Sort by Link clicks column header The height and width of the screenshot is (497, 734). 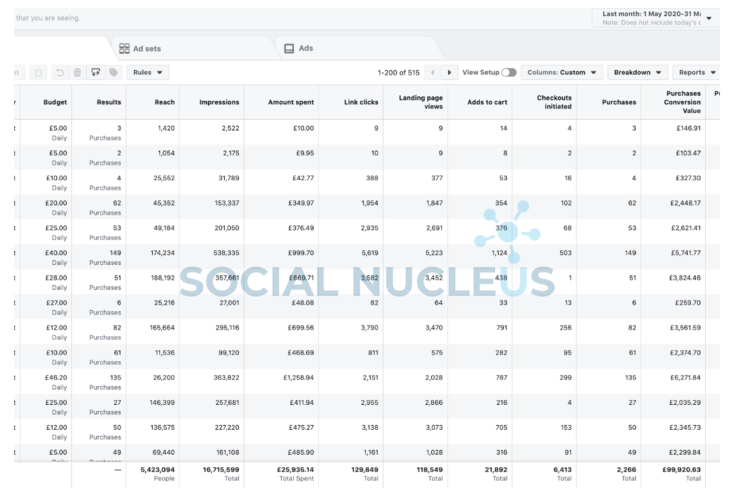click(359, 103)
